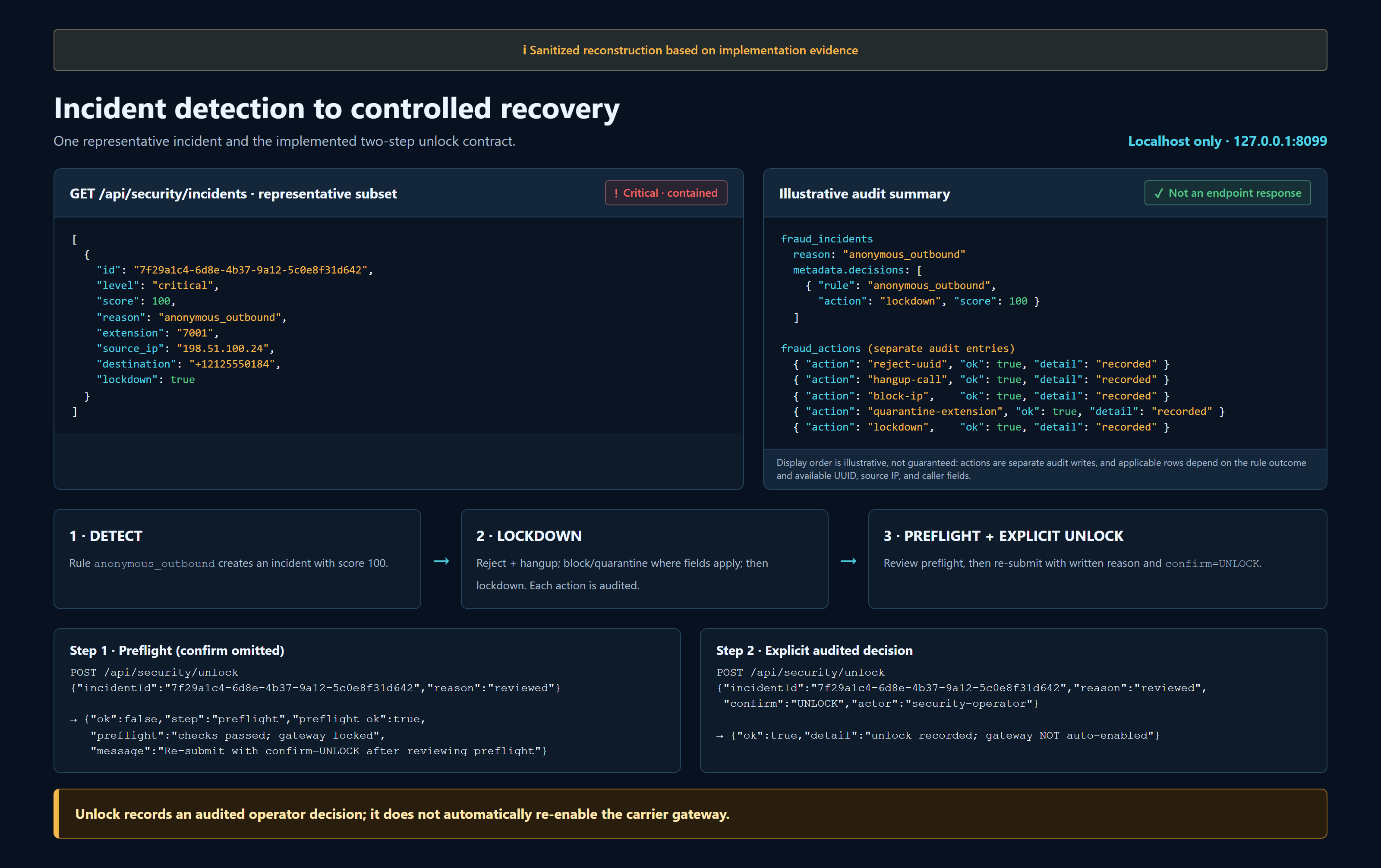Click POST /api/security/unlock under Step 2
The height and width of the screenshot is (868, 1381).
pyautogui.click(x=800, y=672)
